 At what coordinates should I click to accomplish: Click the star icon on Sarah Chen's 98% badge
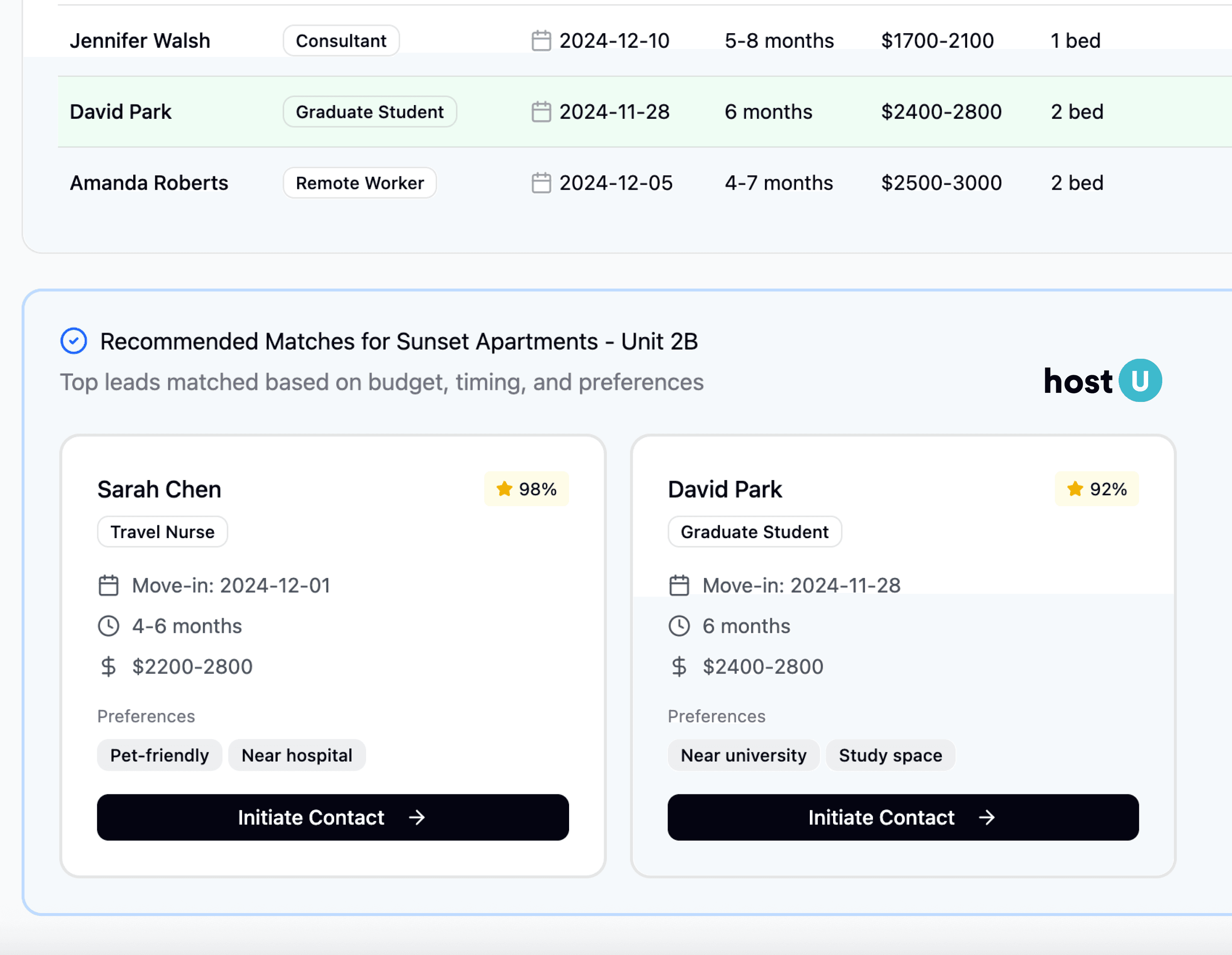click(x=504, y=489)
